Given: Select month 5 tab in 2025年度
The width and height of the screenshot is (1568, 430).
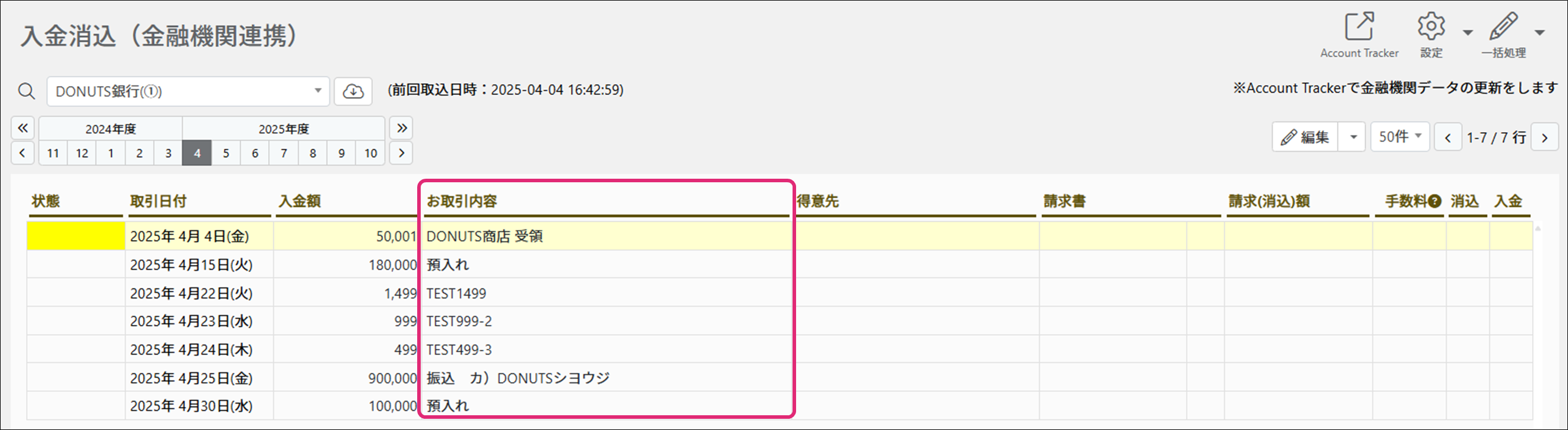Looking at the screenshot, I should coord(226,153).
